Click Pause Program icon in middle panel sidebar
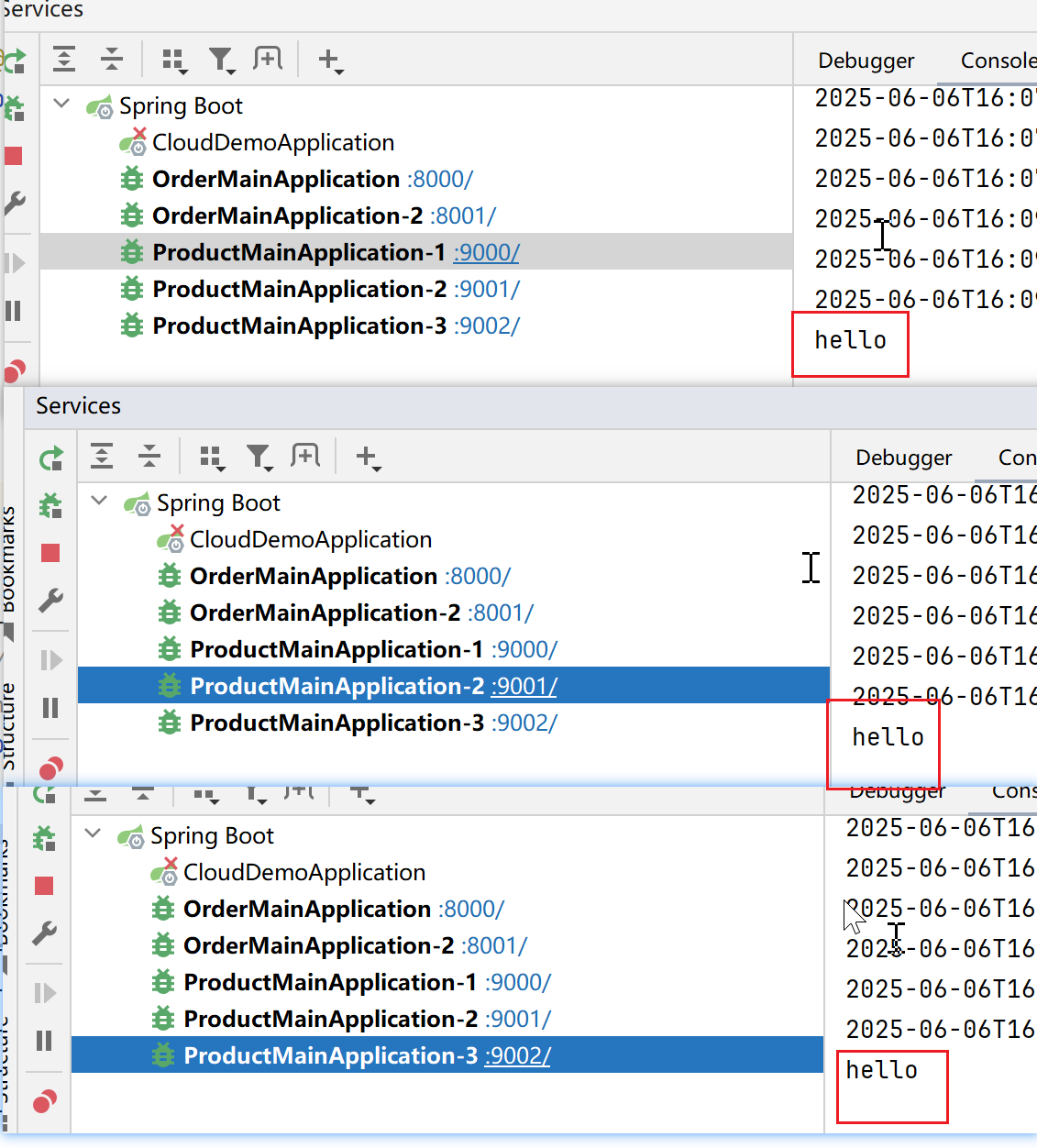This screenshot has height=1148, width=1037. coord(50,708)
